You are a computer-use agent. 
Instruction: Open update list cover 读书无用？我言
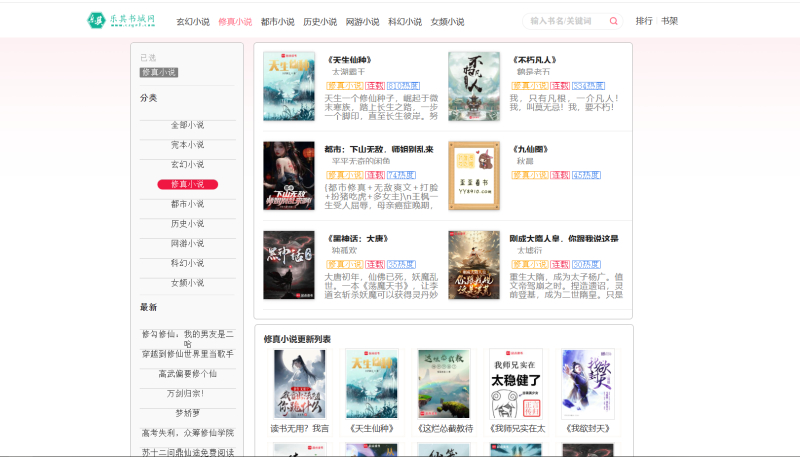(x=299, y=384)
